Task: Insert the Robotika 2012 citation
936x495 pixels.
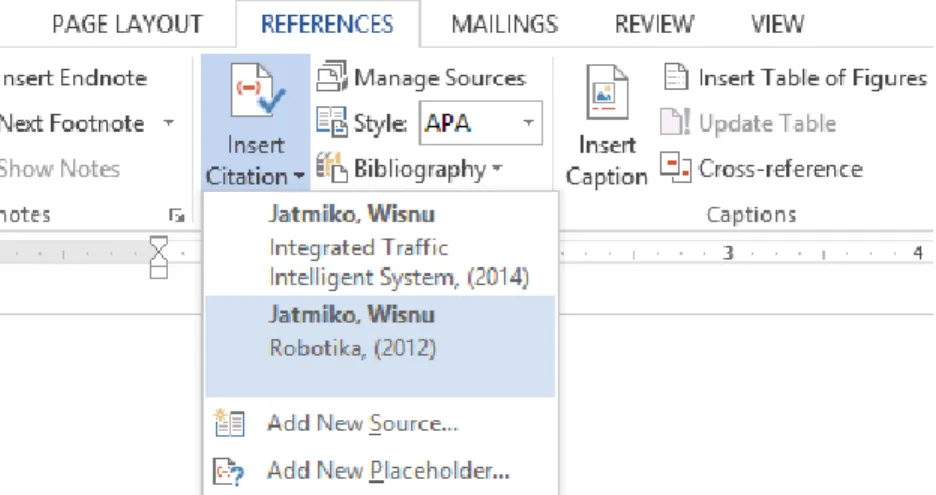Action: coord(380,346)
